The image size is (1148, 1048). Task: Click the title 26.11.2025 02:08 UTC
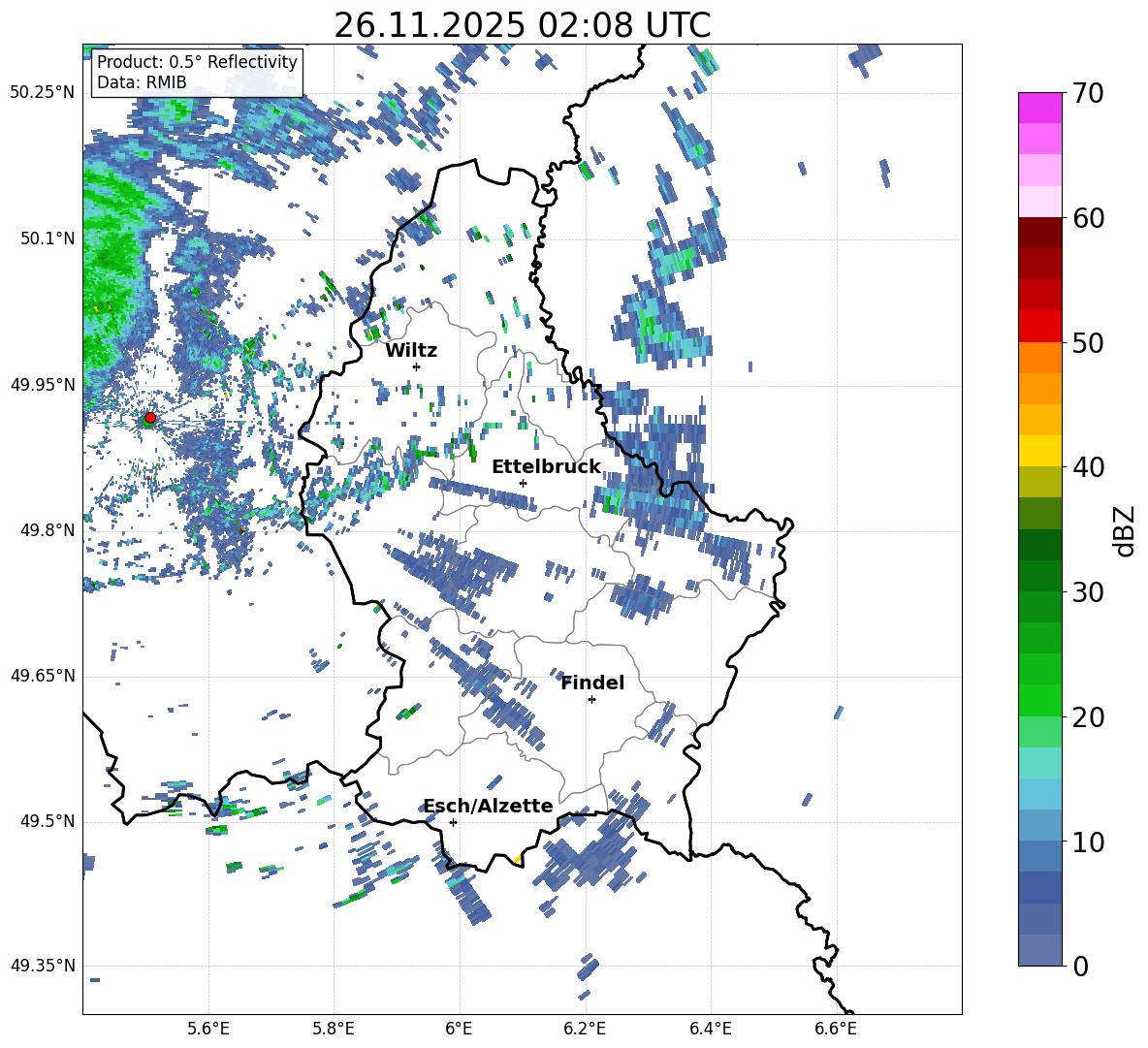(x=522, y=25)
